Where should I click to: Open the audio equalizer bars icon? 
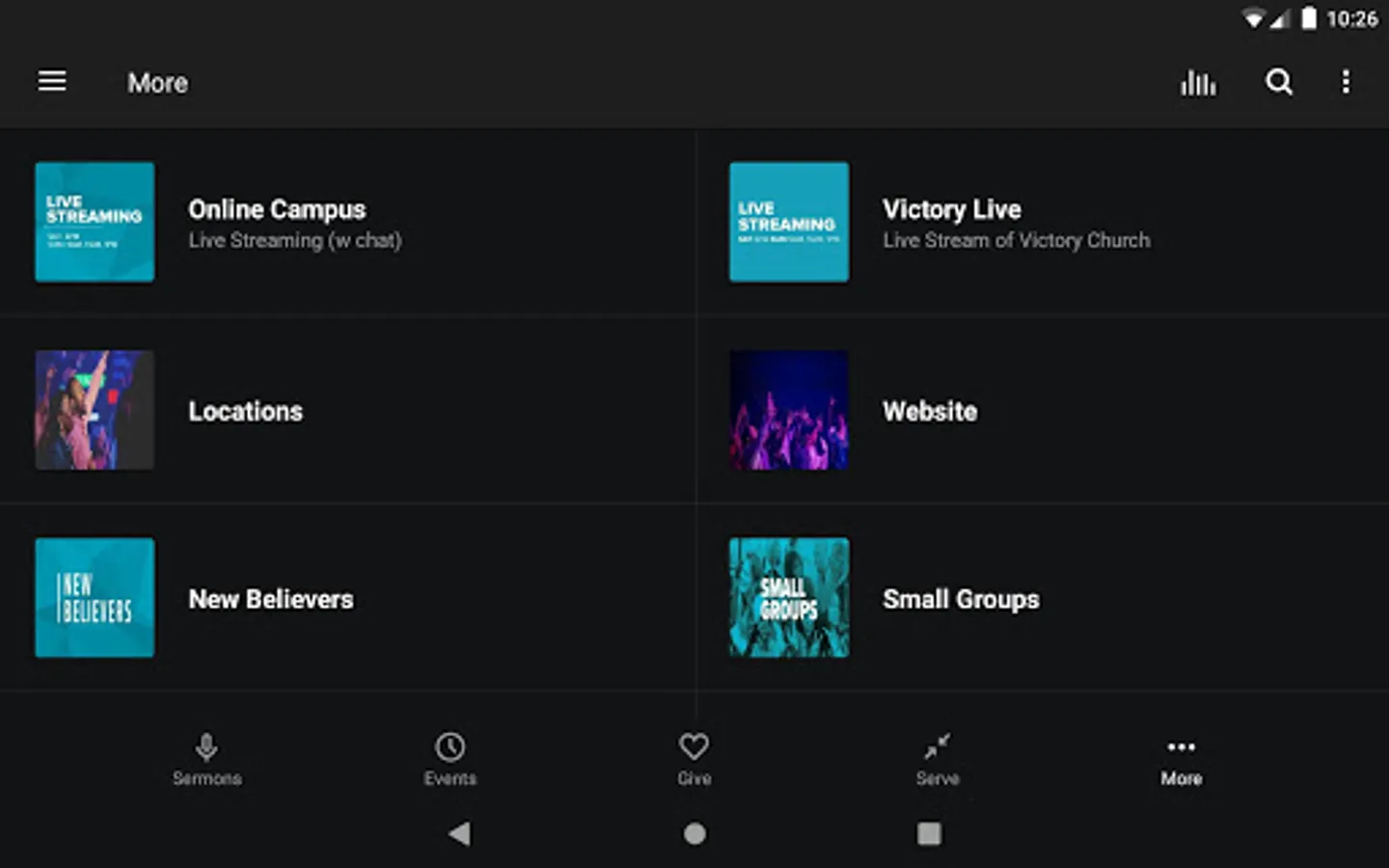coord(1198,83)
